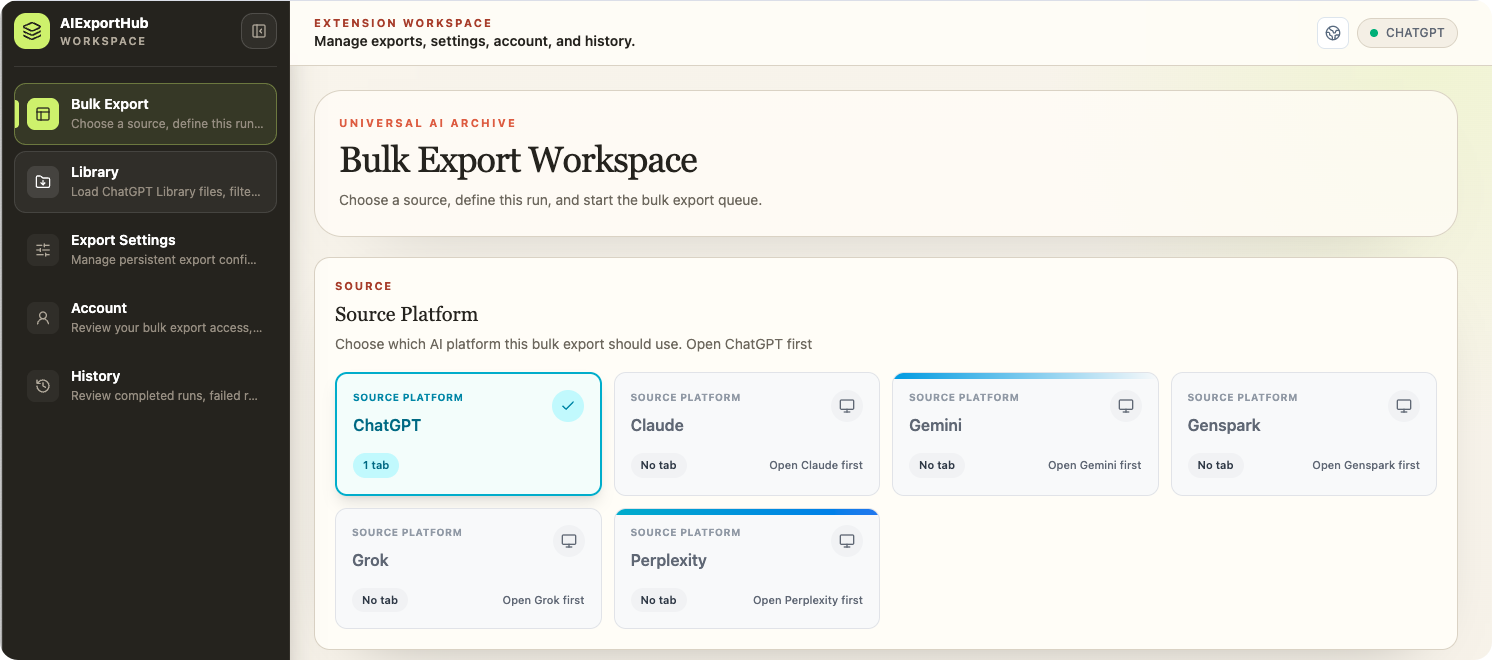
Task: Select Claude as source platform
Action: [x=747, y=434]
